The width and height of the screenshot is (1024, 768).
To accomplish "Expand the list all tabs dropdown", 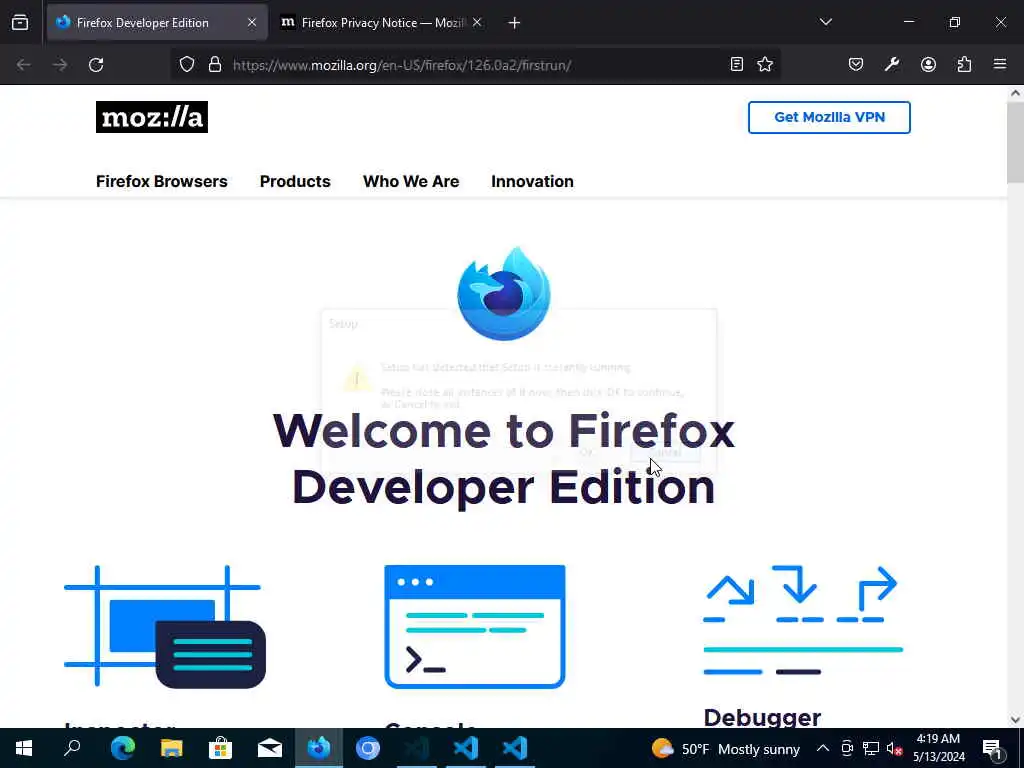I will (825, 22).
